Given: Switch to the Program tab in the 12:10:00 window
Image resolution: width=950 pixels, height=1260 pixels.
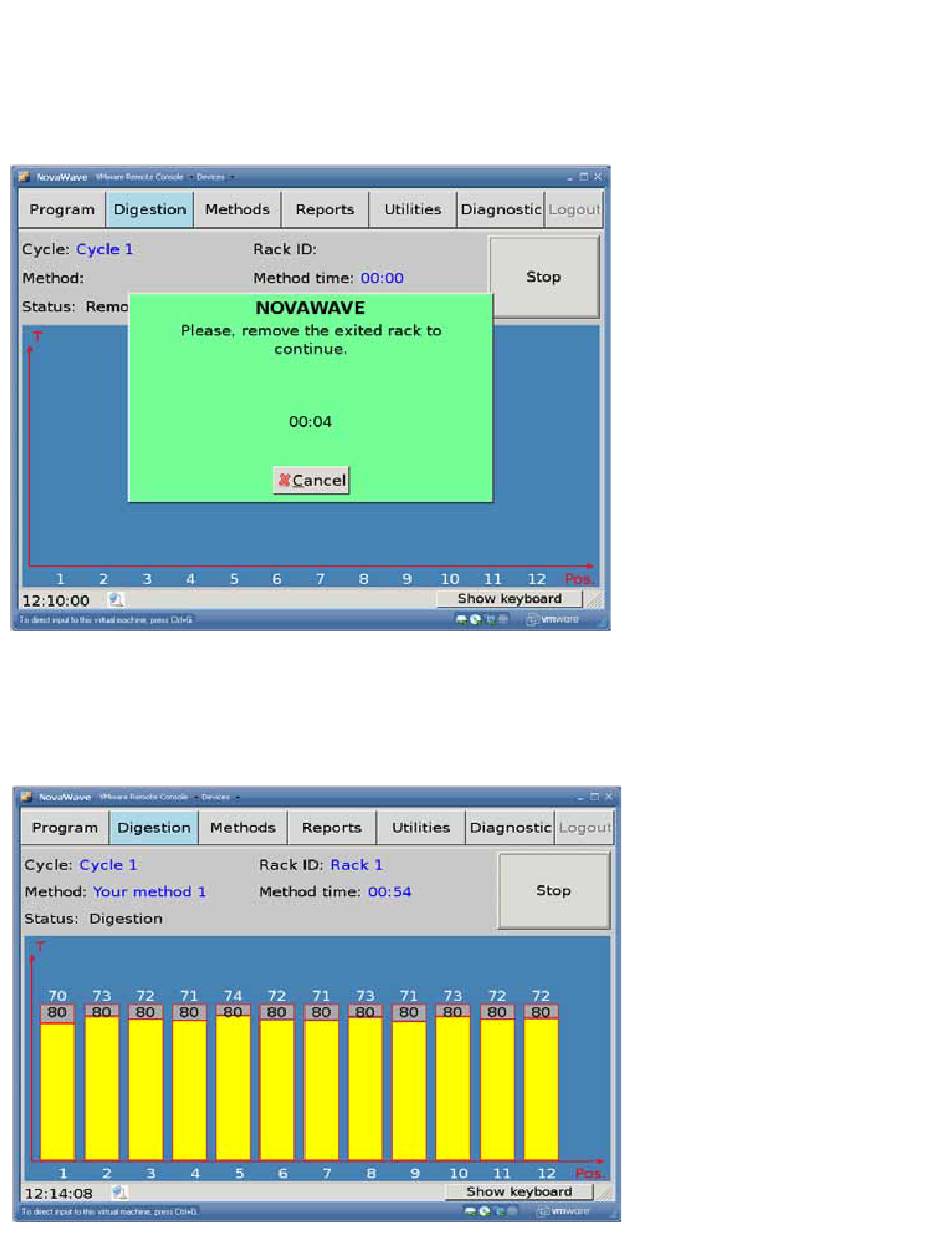Looking at the screenshot, I should point(62,210).
